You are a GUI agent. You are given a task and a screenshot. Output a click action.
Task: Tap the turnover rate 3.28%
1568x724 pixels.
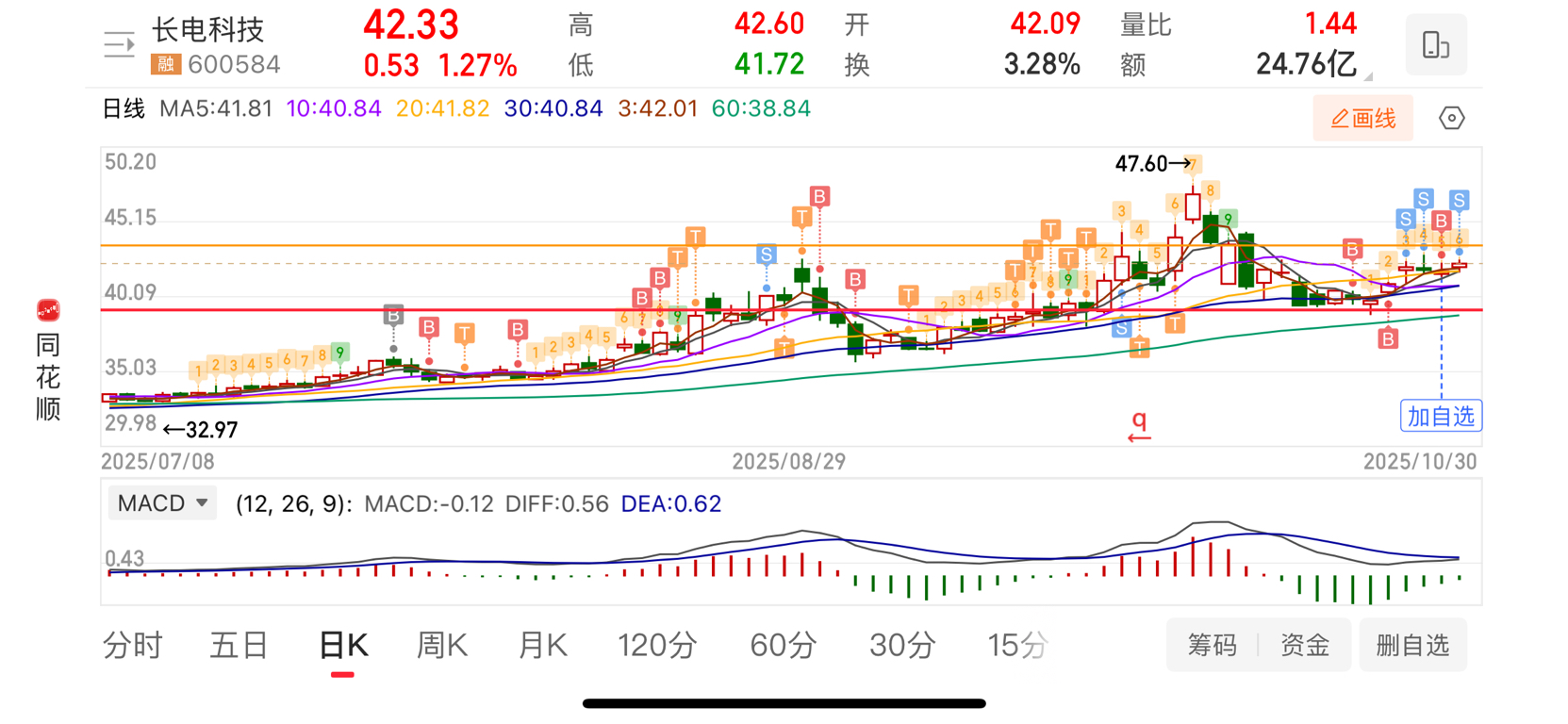(1042, 64)
